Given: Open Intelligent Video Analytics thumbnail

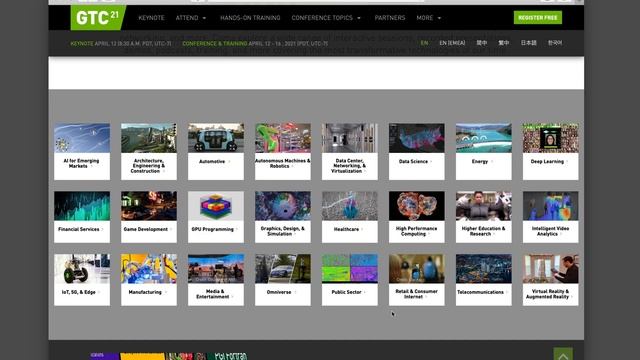Looking at the screenshot, I should [551, 206].
